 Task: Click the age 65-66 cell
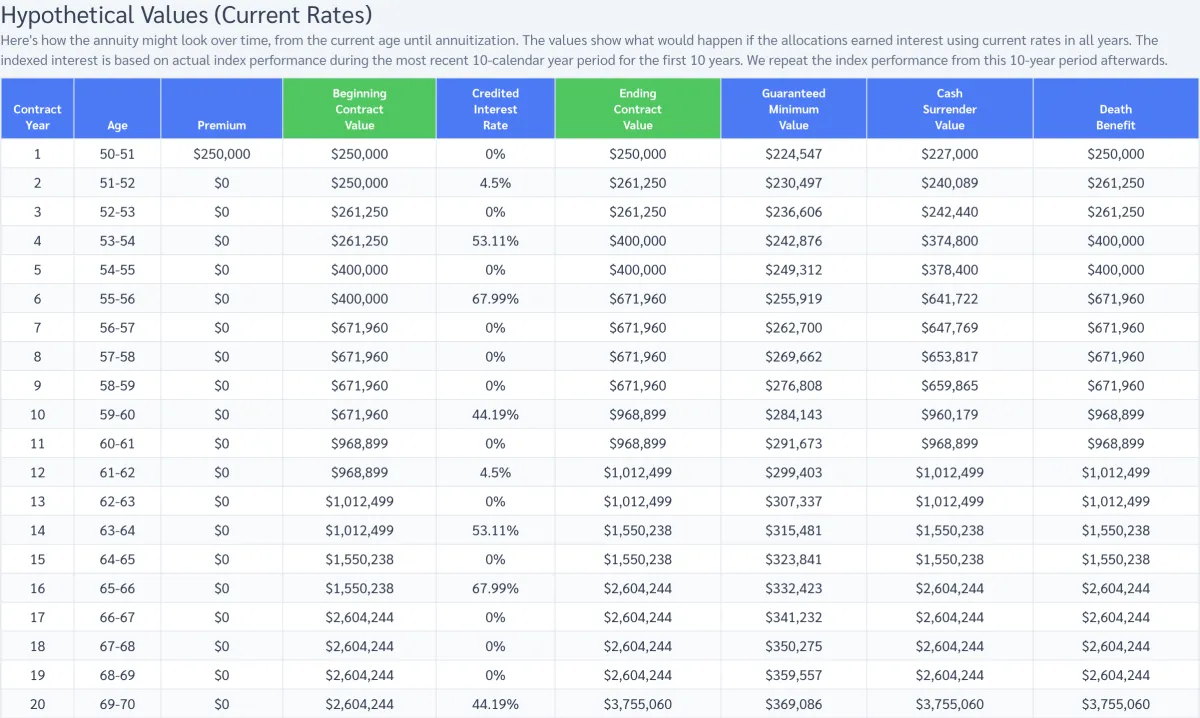point(117,589)
